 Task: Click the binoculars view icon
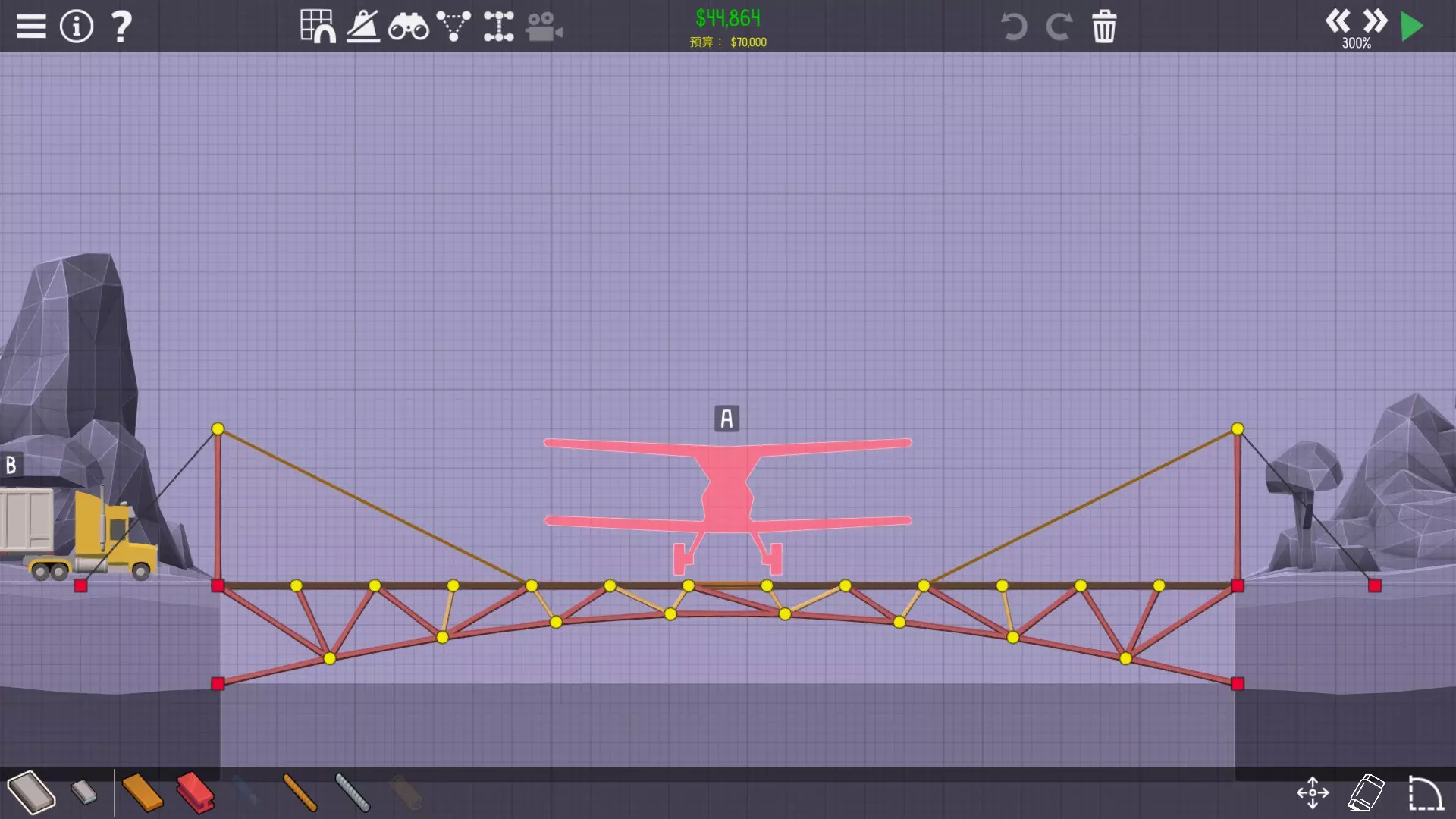(408, 27)
